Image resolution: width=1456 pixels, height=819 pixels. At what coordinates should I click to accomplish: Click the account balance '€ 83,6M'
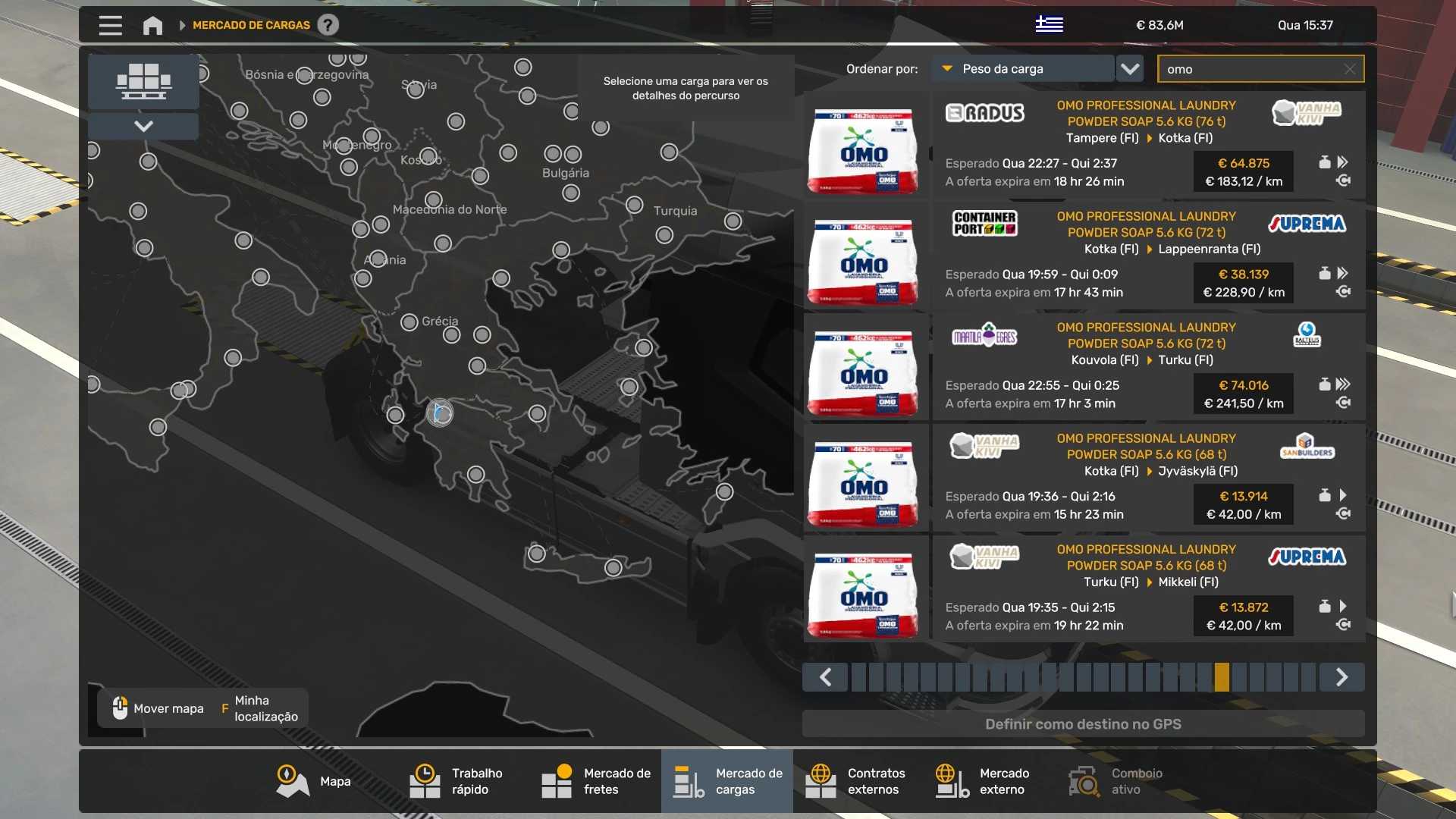tap(1159, 25)
